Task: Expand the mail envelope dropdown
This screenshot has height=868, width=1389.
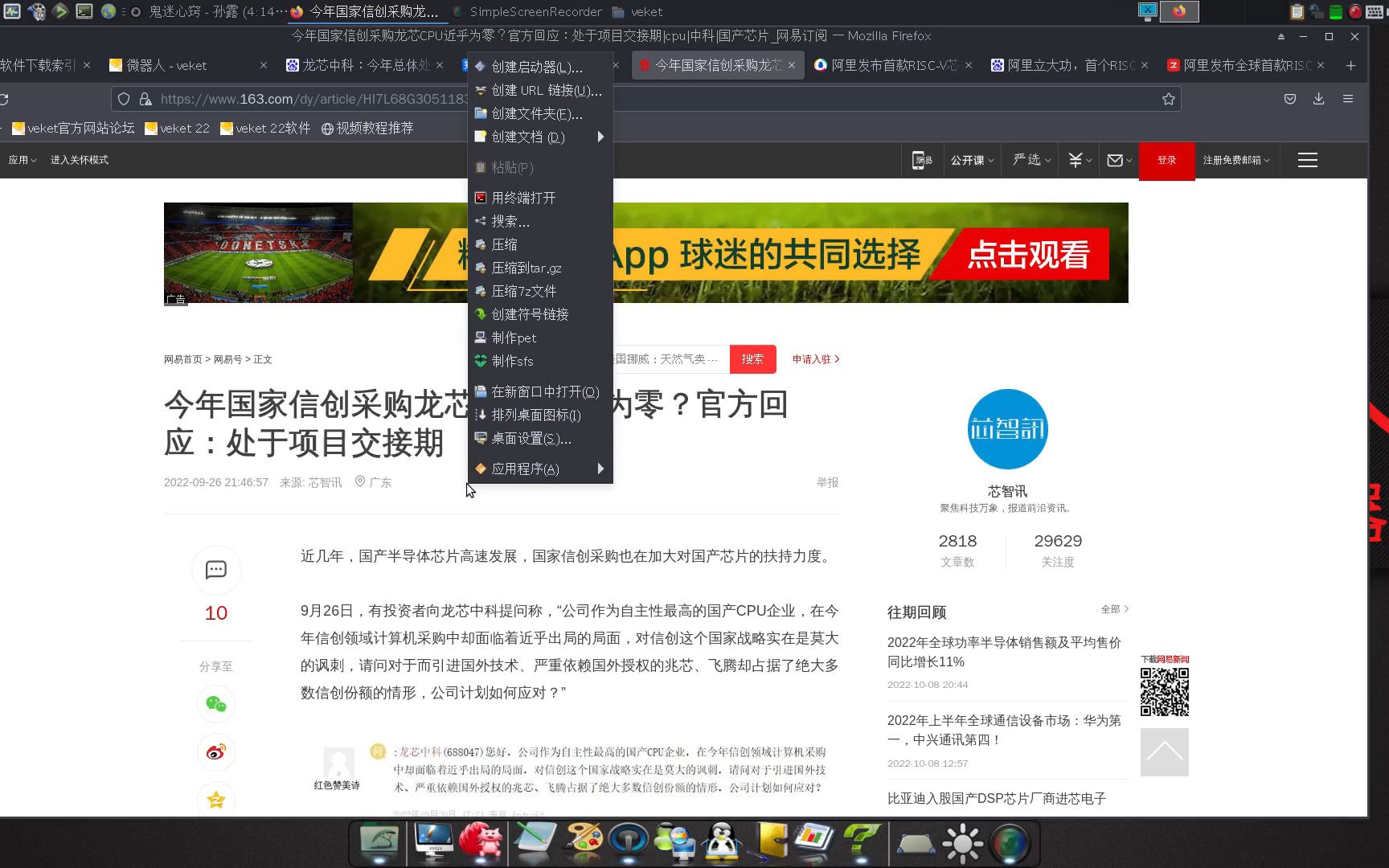Action: pos(1120,160)
